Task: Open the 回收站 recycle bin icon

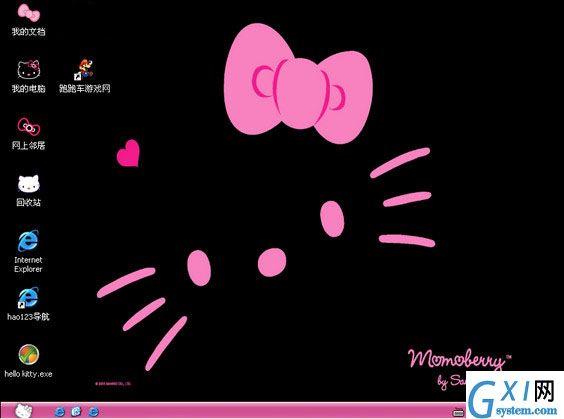Action: pos(29,183)
